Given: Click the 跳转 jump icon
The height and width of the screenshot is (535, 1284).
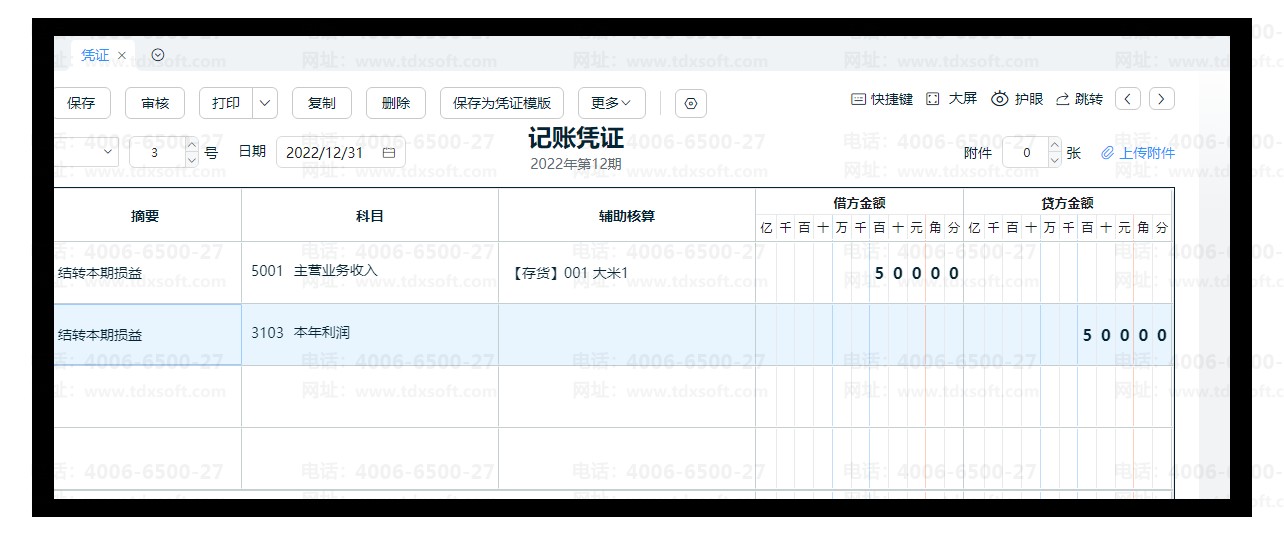Looking at the screenshot, I should [1079, 99].
